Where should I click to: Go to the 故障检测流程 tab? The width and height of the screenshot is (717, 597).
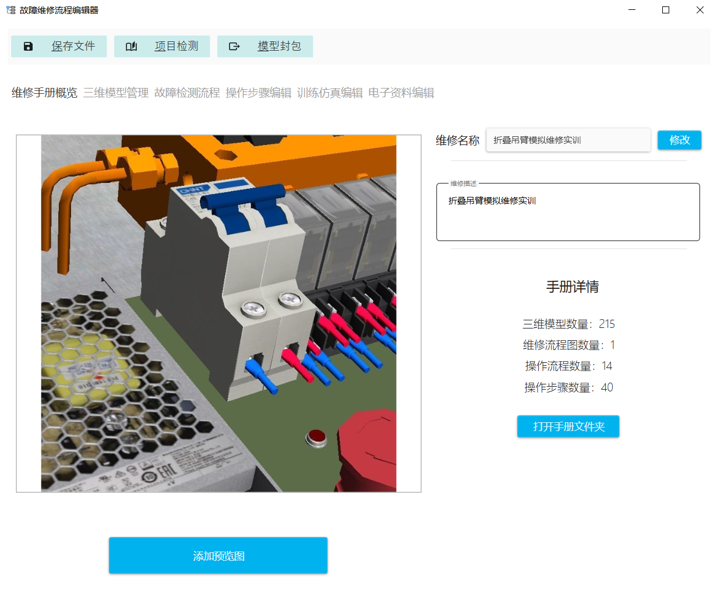point(187,93)
